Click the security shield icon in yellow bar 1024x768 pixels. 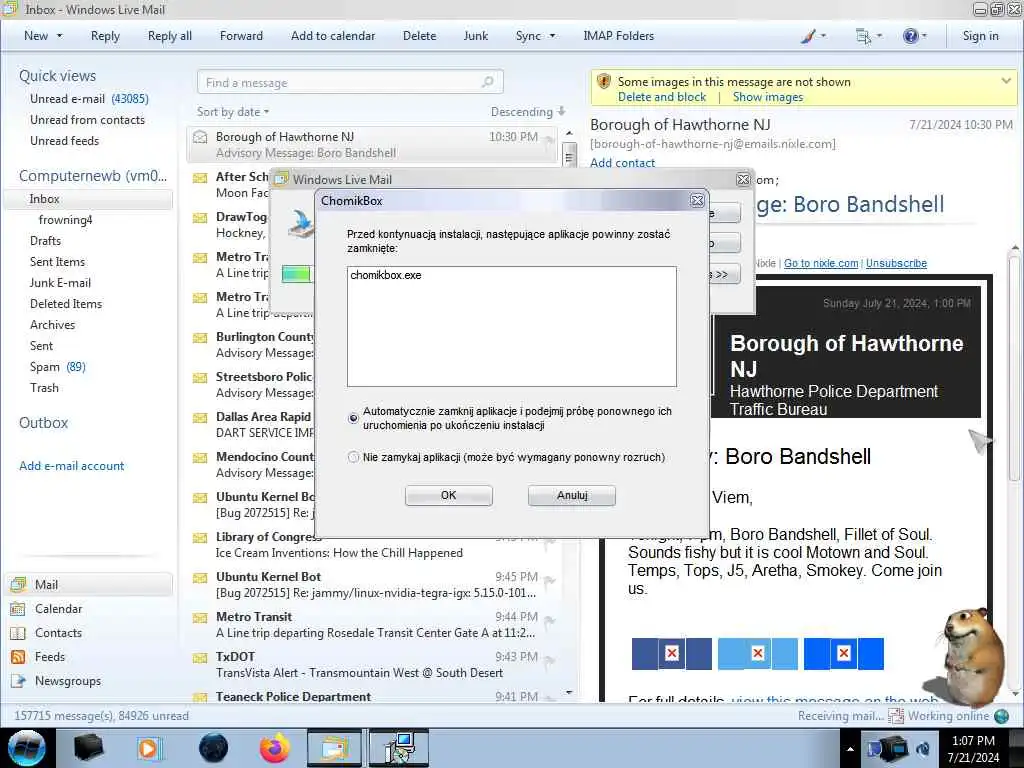click(604, 82)
